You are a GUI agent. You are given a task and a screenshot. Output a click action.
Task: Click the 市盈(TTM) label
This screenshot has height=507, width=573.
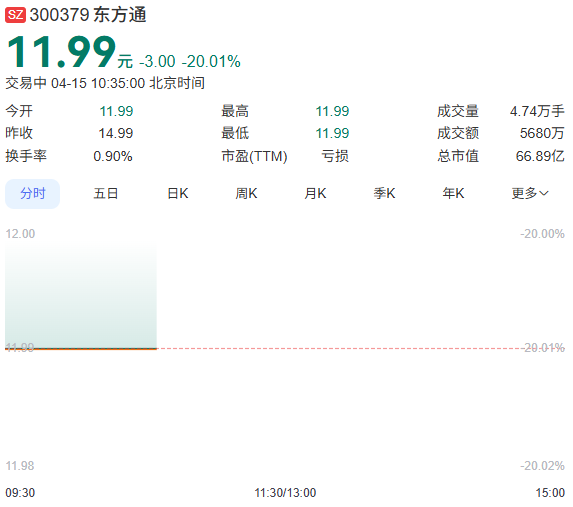254,156
